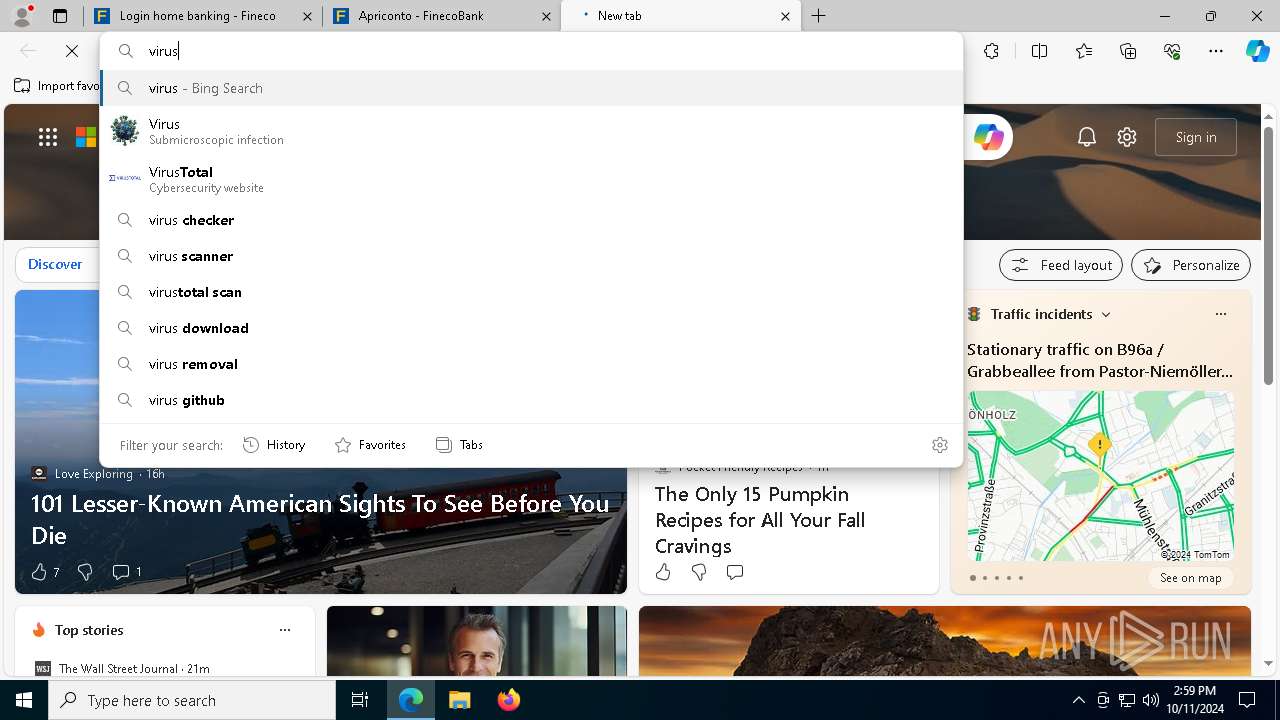Open 101 Lesser-Known American Sights article
The image size is (1280, 720).
320,519
